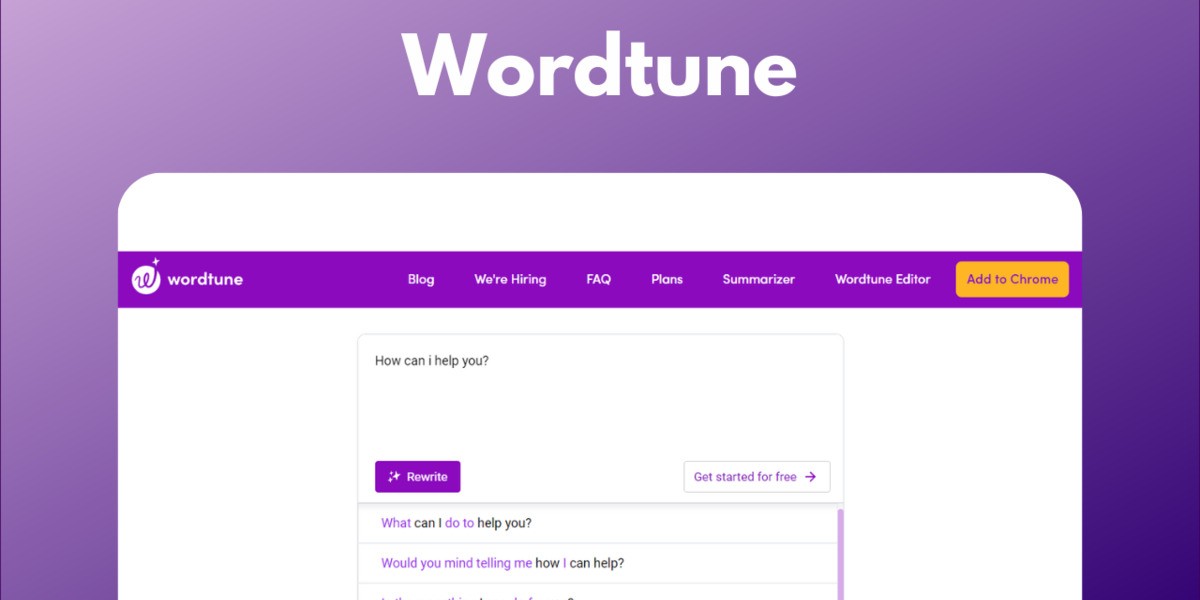
Task: Click the suggestions list scrollbar
Action: click(x=841, y=555)
